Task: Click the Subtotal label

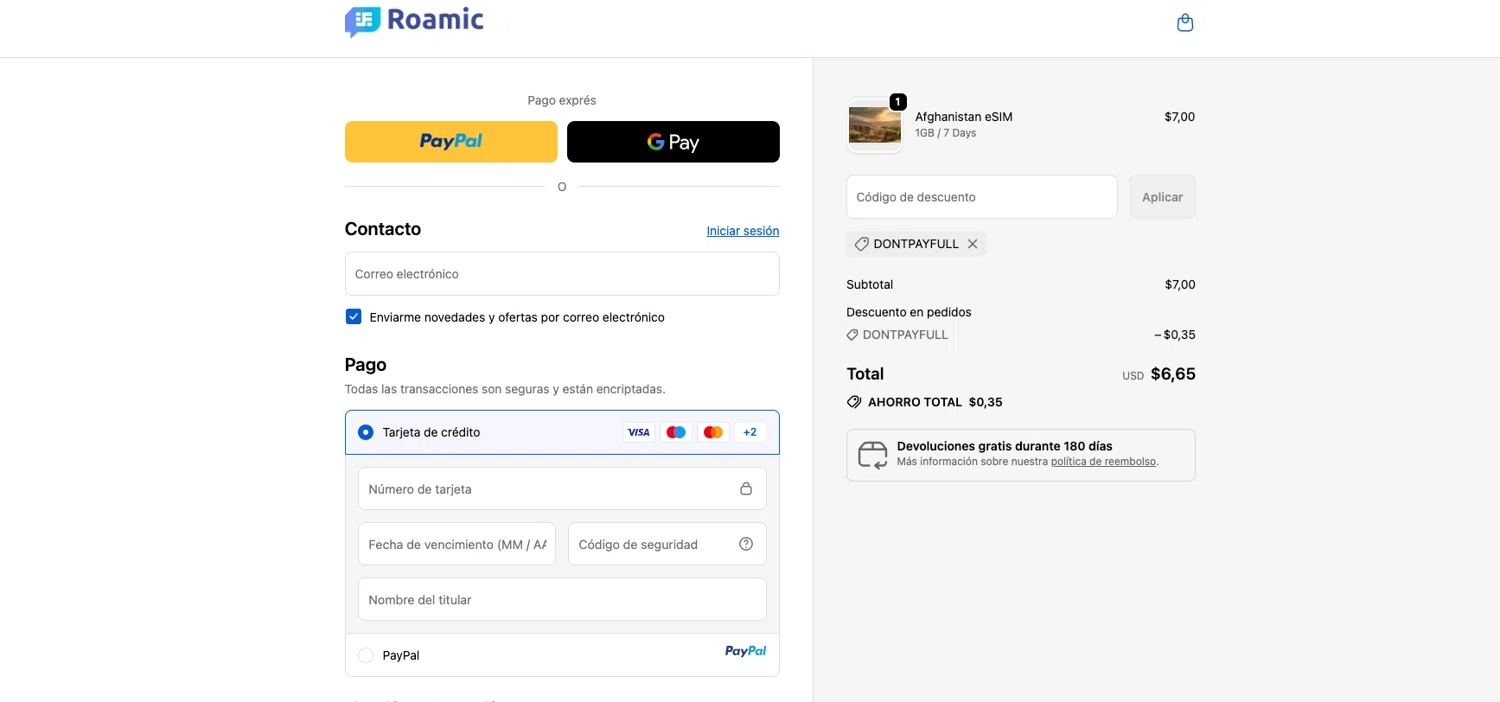Action: pyautogui.click(x=869, y=285)
